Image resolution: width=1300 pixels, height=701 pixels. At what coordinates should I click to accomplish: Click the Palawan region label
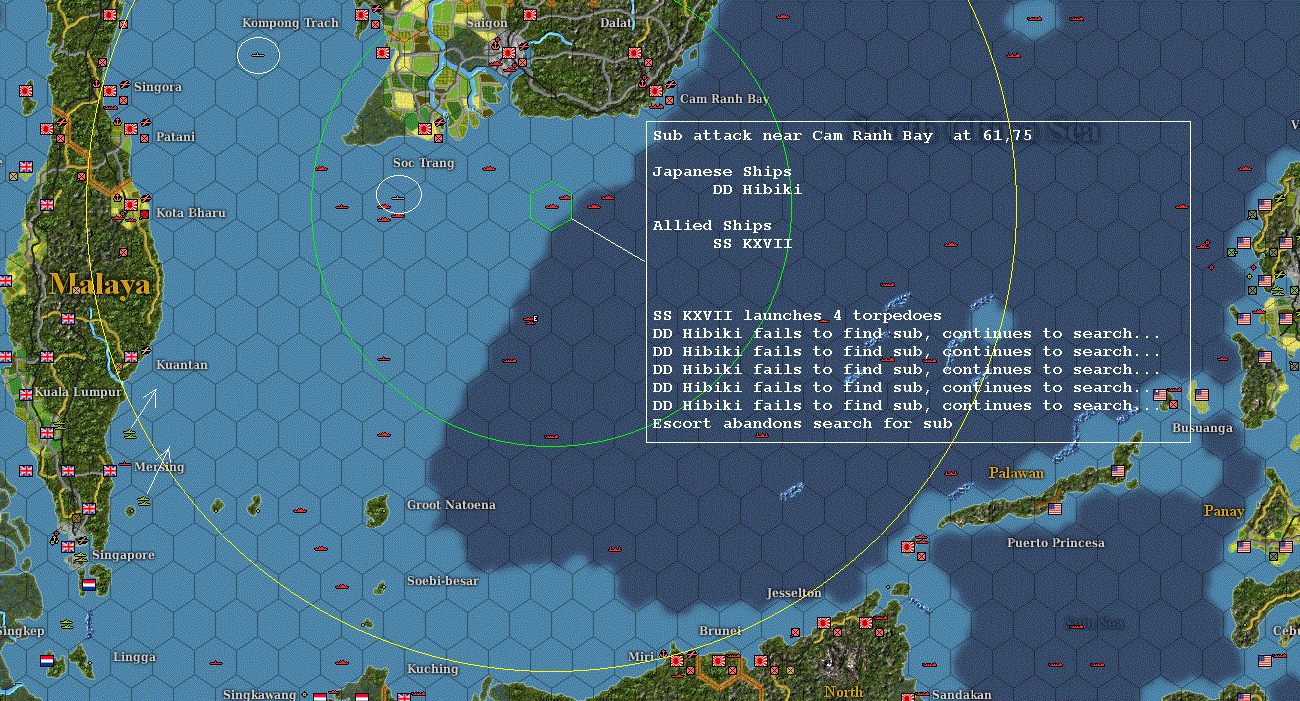click(1016, 473)
